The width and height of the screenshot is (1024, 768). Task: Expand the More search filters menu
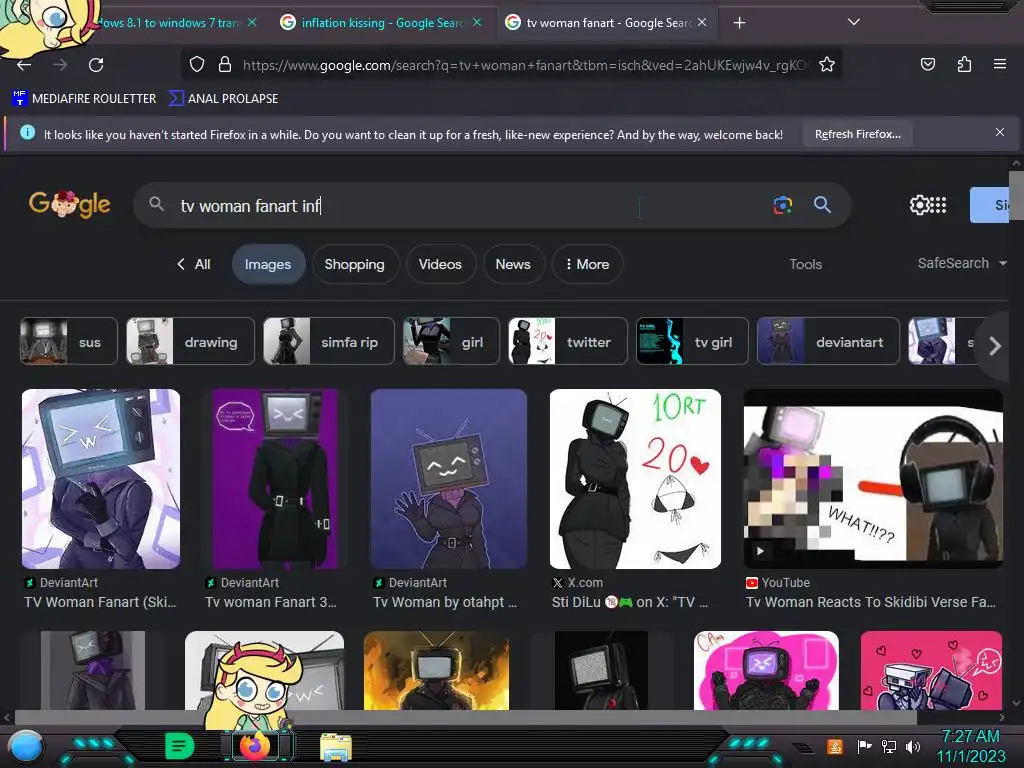click(x=587, y=264)
